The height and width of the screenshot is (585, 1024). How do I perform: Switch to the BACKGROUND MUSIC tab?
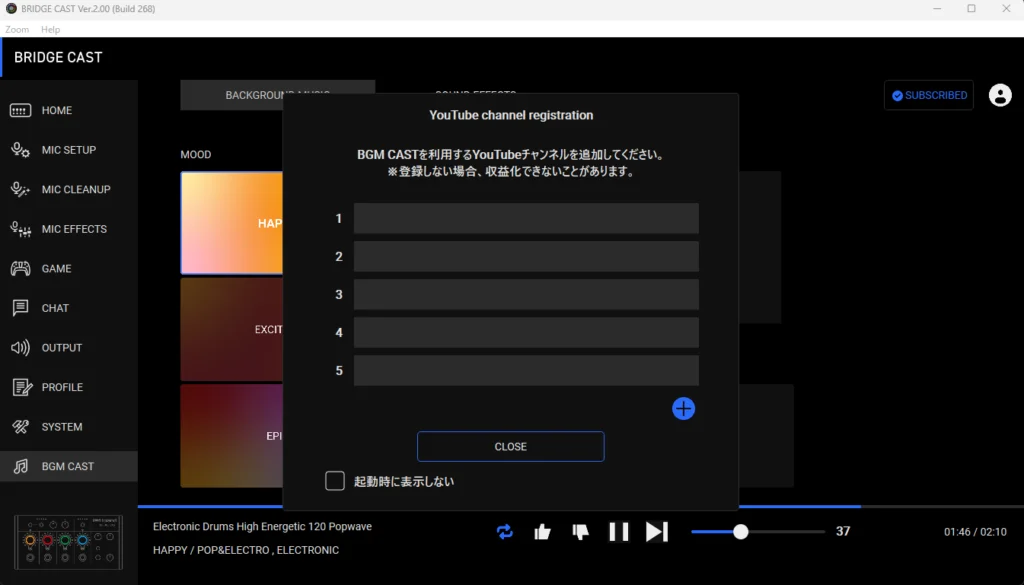click(x=232, y=95)
